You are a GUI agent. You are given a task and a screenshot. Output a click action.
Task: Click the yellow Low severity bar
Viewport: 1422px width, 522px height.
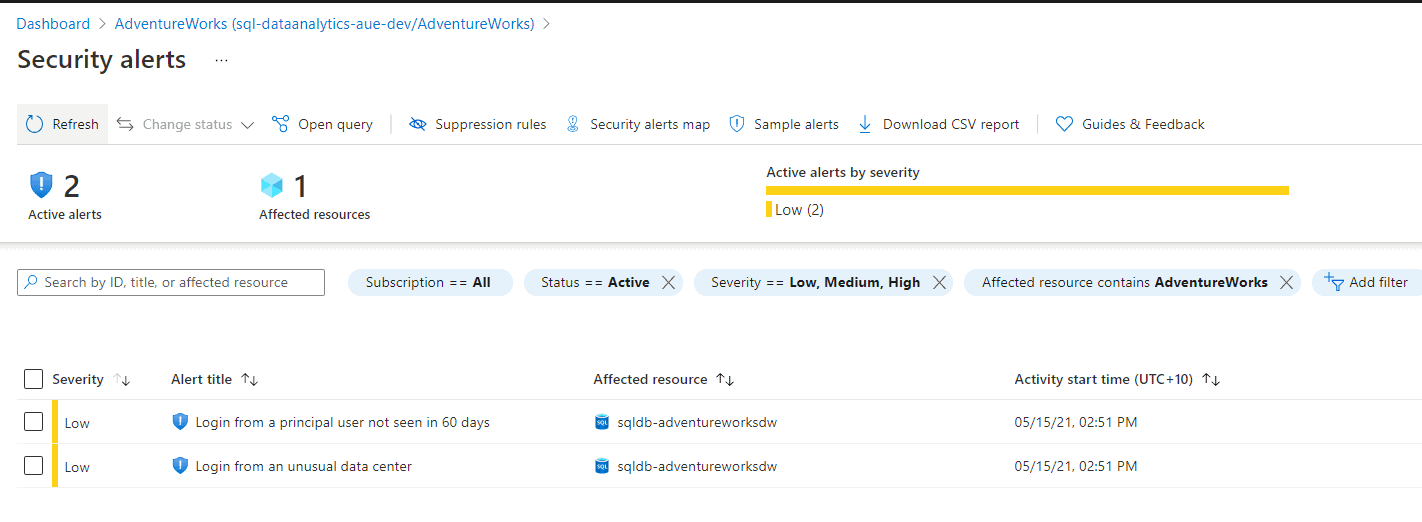tap(1027, 190)
